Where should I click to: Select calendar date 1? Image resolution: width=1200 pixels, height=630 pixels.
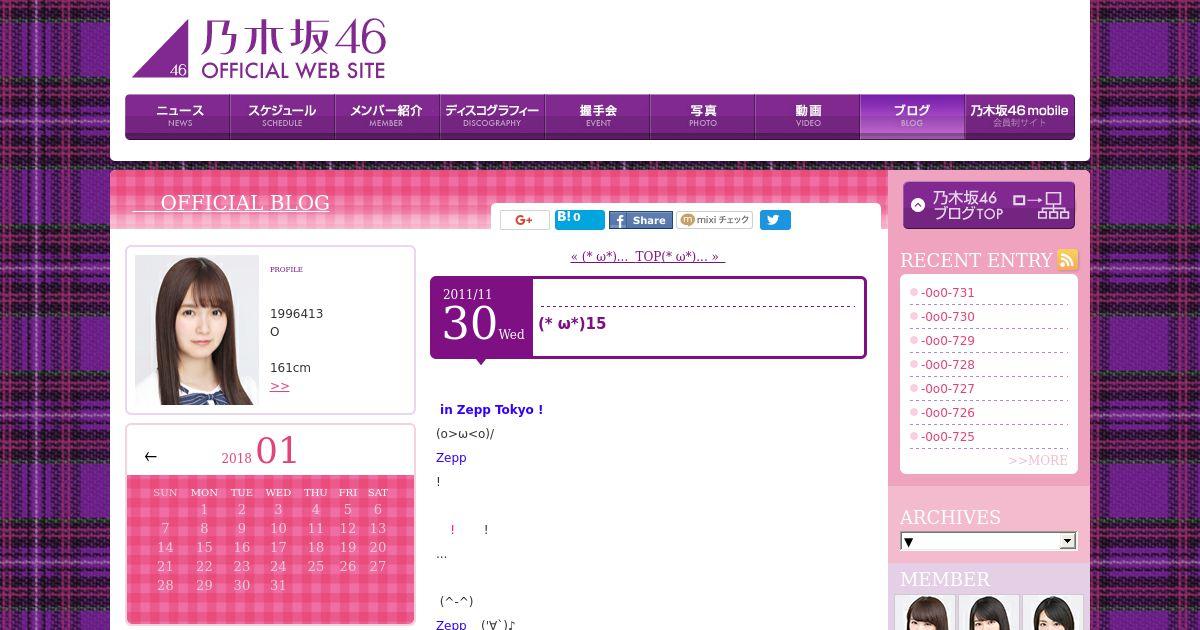point(204,509)
